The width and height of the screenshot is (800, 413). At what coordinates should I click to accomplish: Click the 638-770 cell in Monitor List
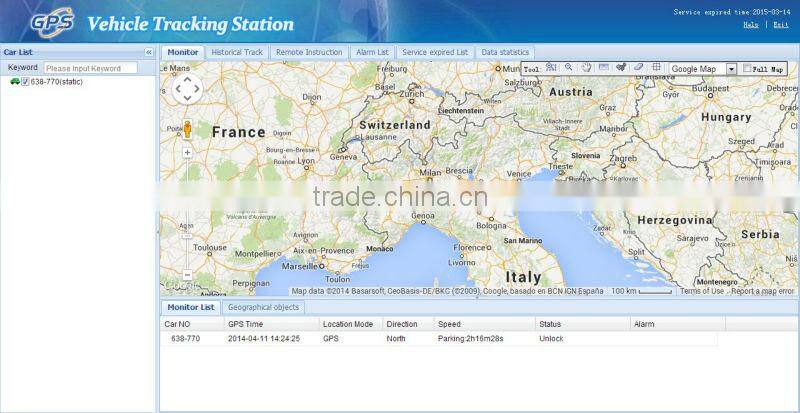pyautogui.click(x=185, y=339)
